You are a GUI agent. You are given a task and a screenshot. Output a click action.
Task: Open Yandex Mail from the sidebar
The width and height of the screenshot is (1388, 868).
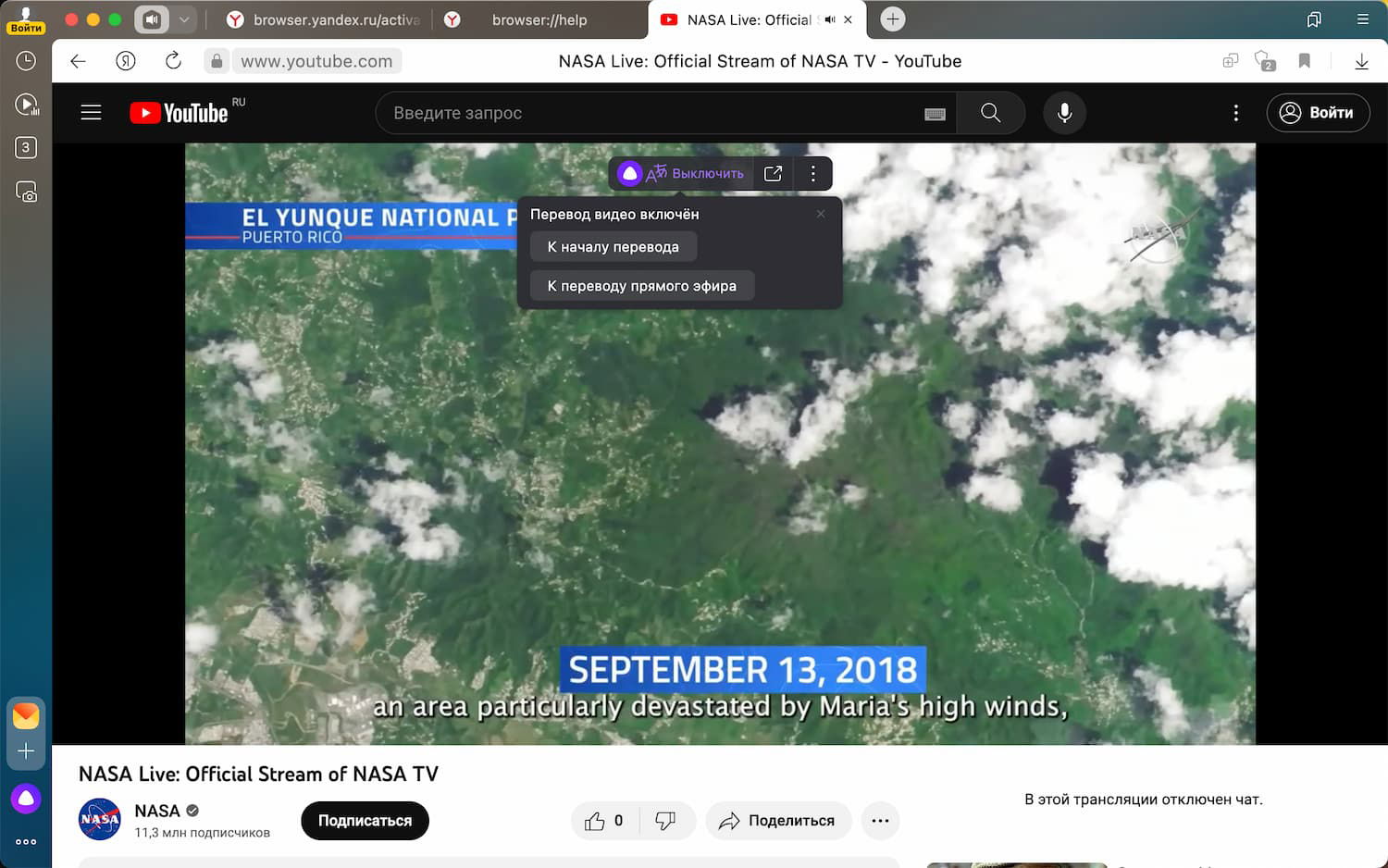pyautogui.click(x=26, y=715)
